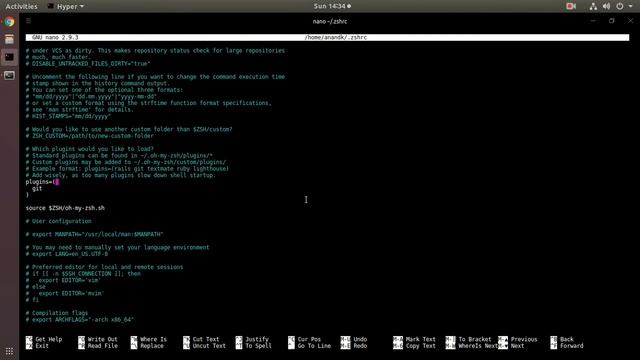Viewport: 640px width, 360px height.
Task: Click the ZSH_CUSTOM comment line
Action: click(89, 136)
